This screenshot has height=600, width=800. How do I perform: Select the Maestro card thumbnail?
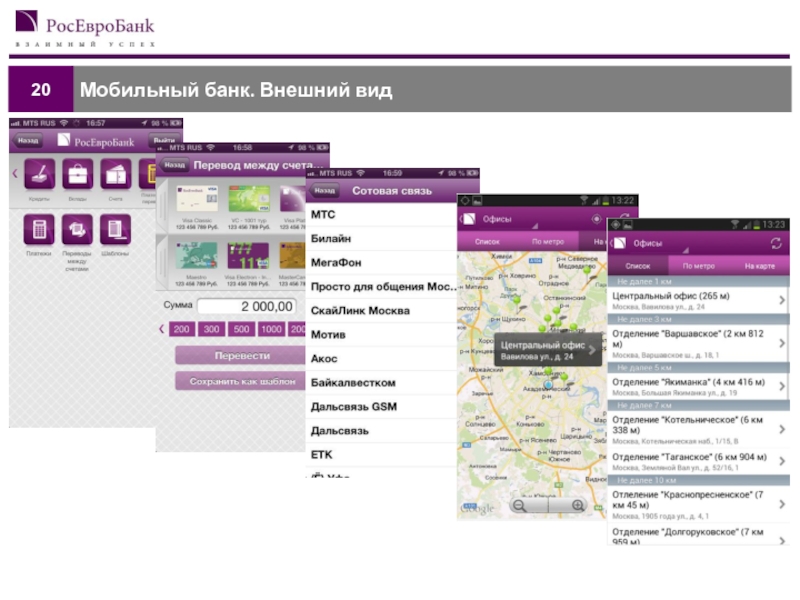[x=196, y=255]
